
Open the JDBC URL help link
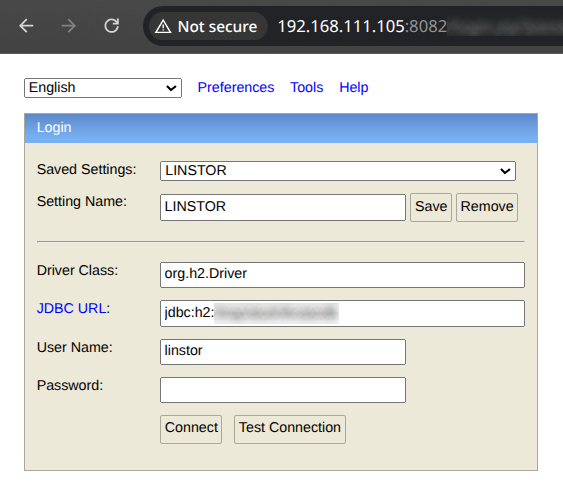click(71, 308)
